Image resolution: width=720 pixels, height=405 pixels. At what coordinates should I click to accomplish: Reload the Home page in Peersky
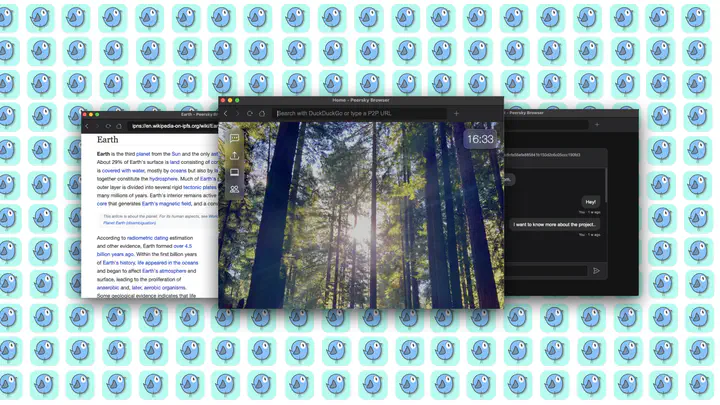point(250,114)
